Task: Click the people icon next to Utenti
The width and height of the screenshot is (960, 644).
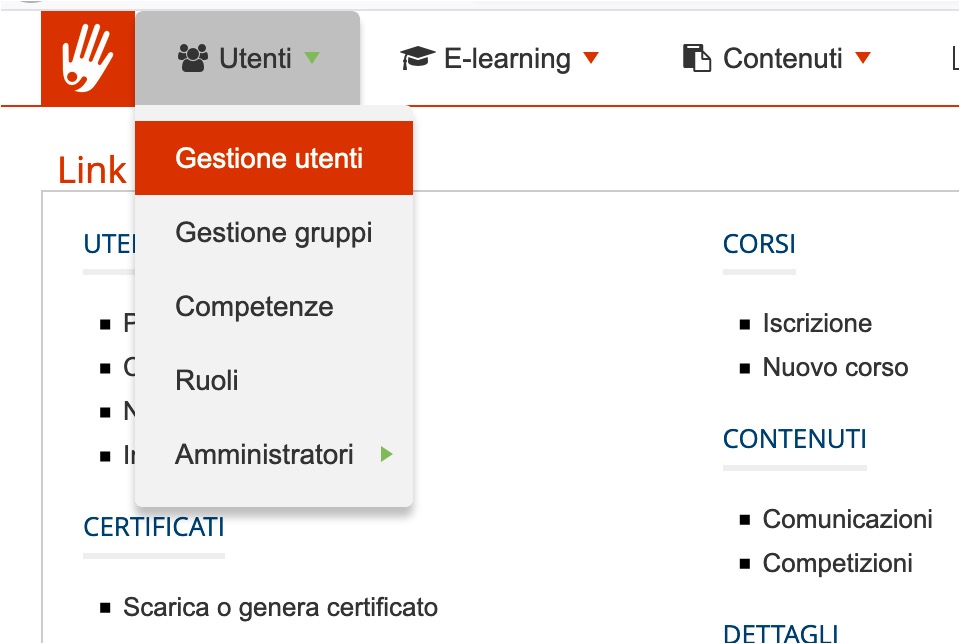Action: pyautogui.click(x=190, y=58)
